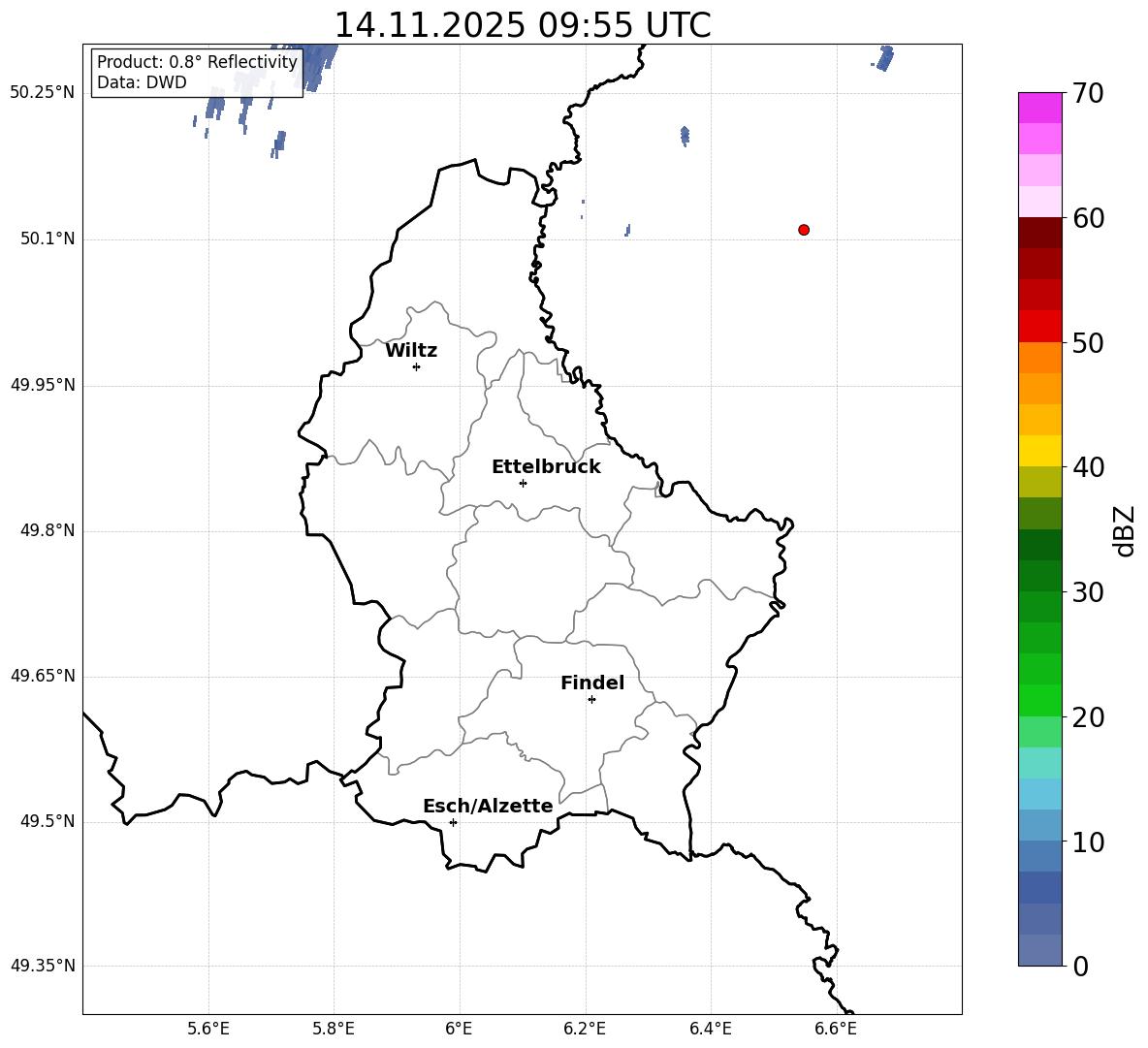Click the Product: 0.8° Reflectivity text
The image size is (1148, 1048).
[197, 62]
